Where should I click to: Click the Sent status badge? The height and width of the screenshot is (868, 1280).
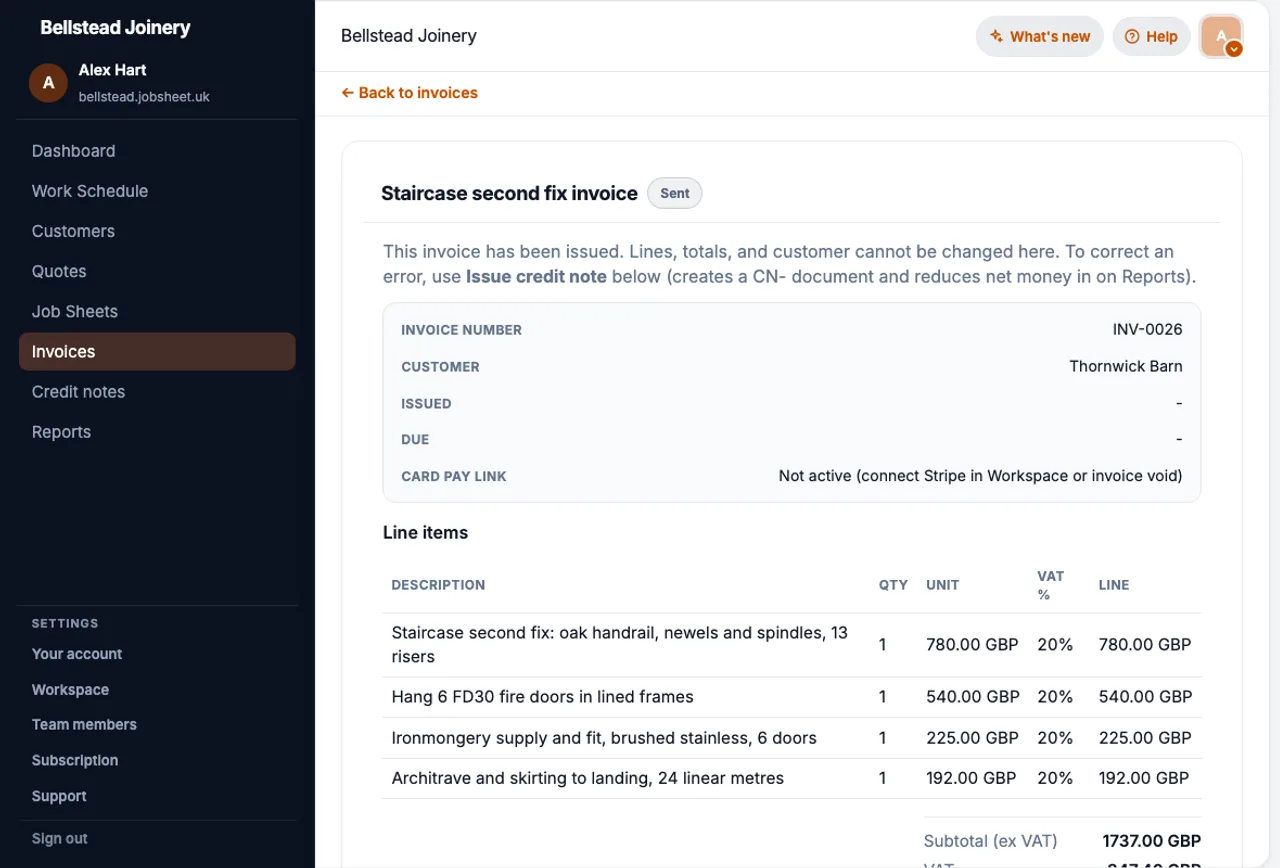[x=675, y=193]
